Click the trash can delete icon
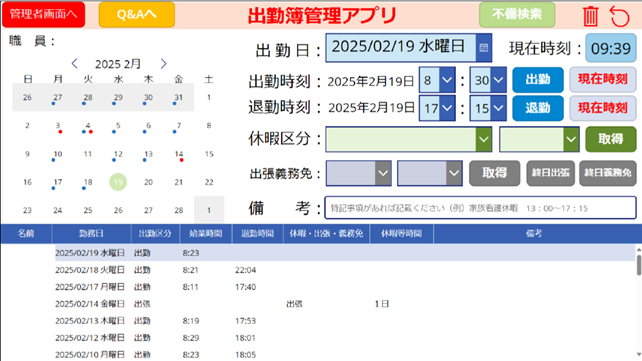Viewport: 642px width, 361px height. (590, 16)
